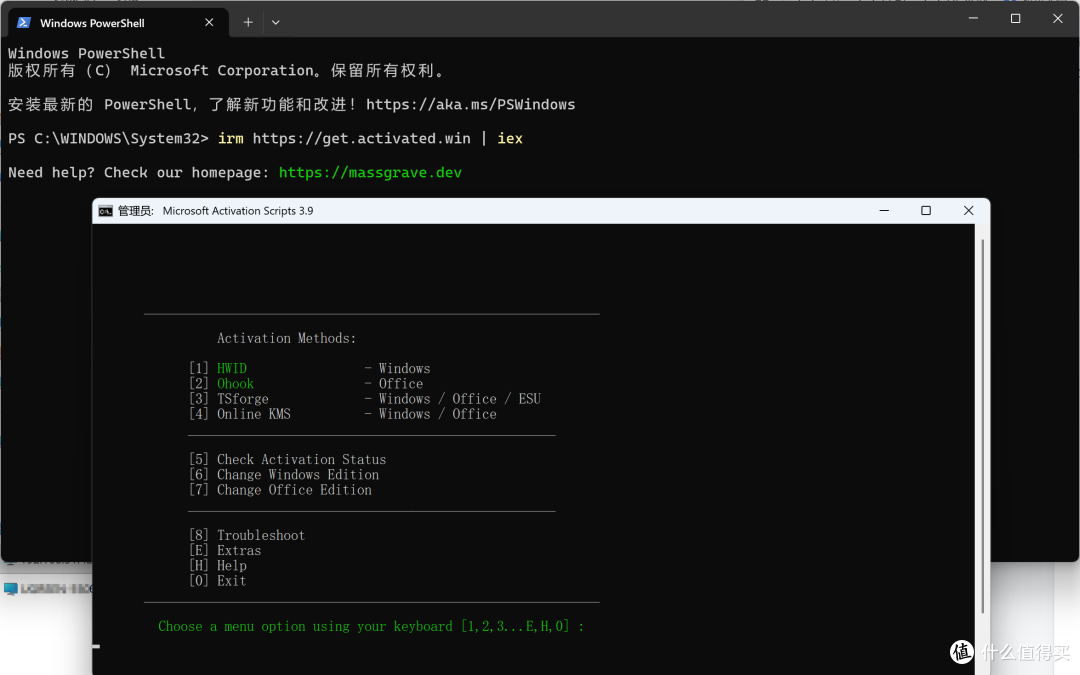Open the https://massgrave.dev homepage link

[370, 173]
